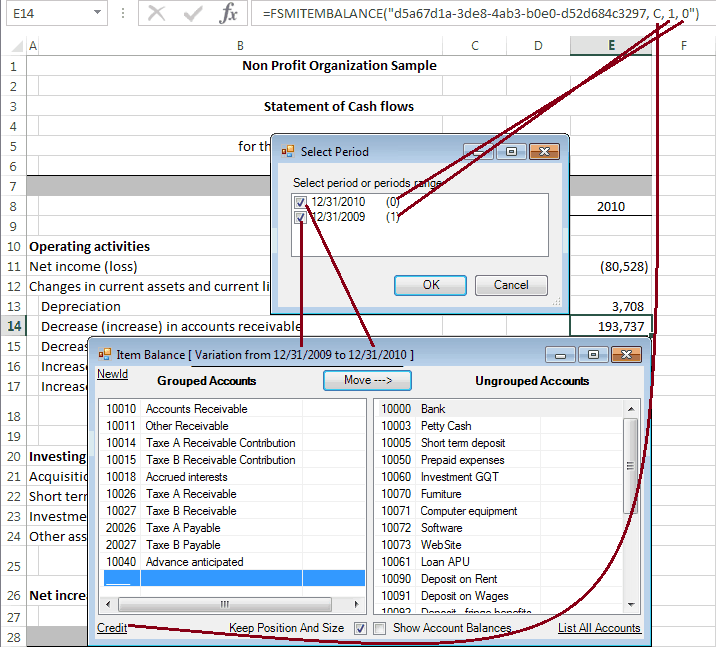Click the Item Balance window title icon
This screenshot has height=647, width=716.
(x=105, y=354)
